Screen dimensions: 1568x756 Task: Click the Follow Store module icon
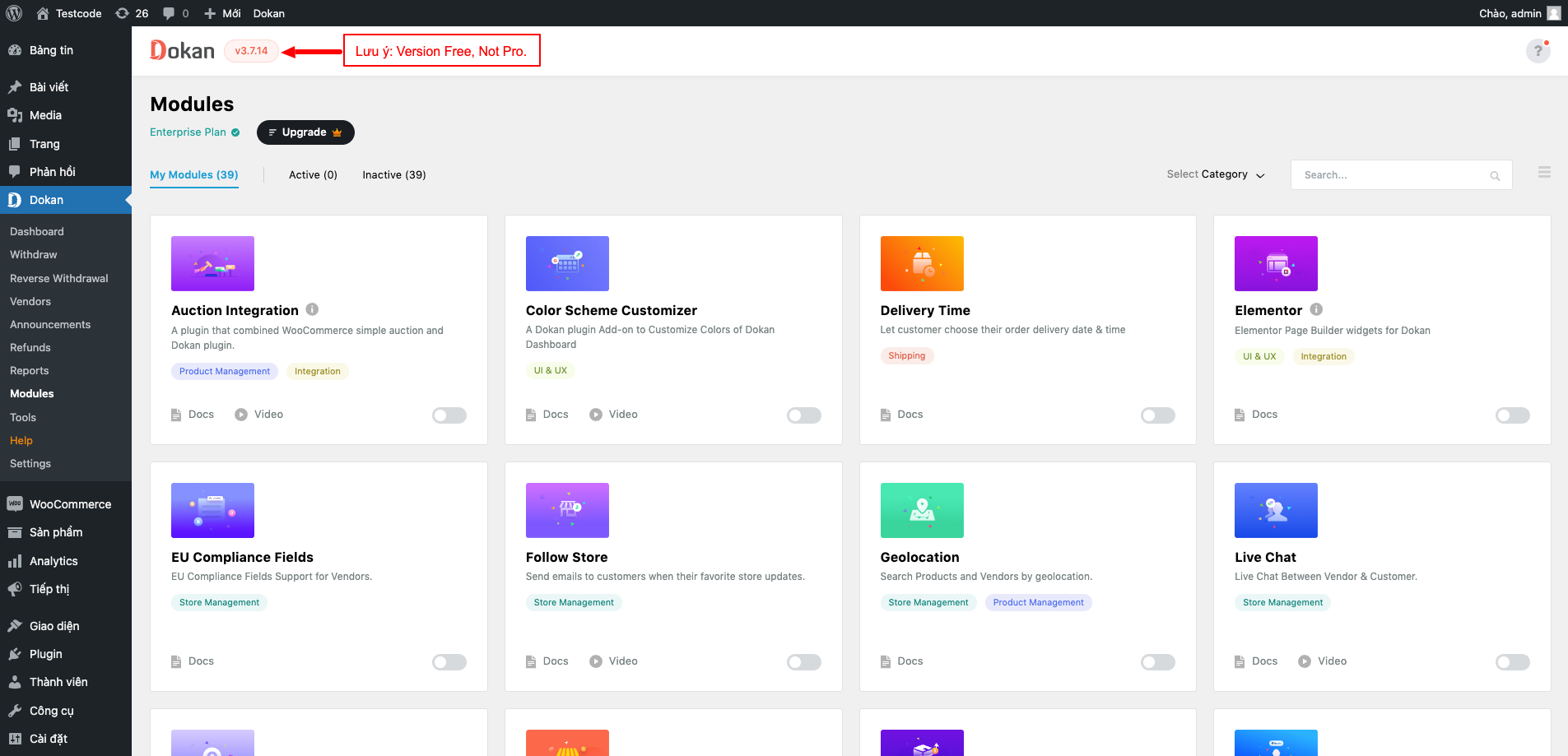[567, 510]
